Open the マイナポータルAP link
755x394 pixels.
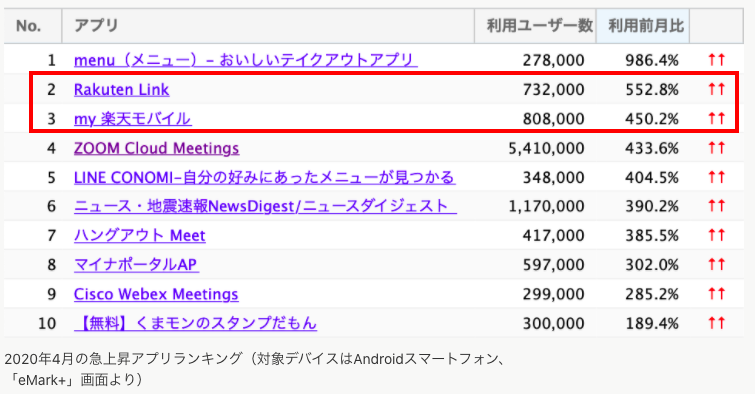click(136, 264)
